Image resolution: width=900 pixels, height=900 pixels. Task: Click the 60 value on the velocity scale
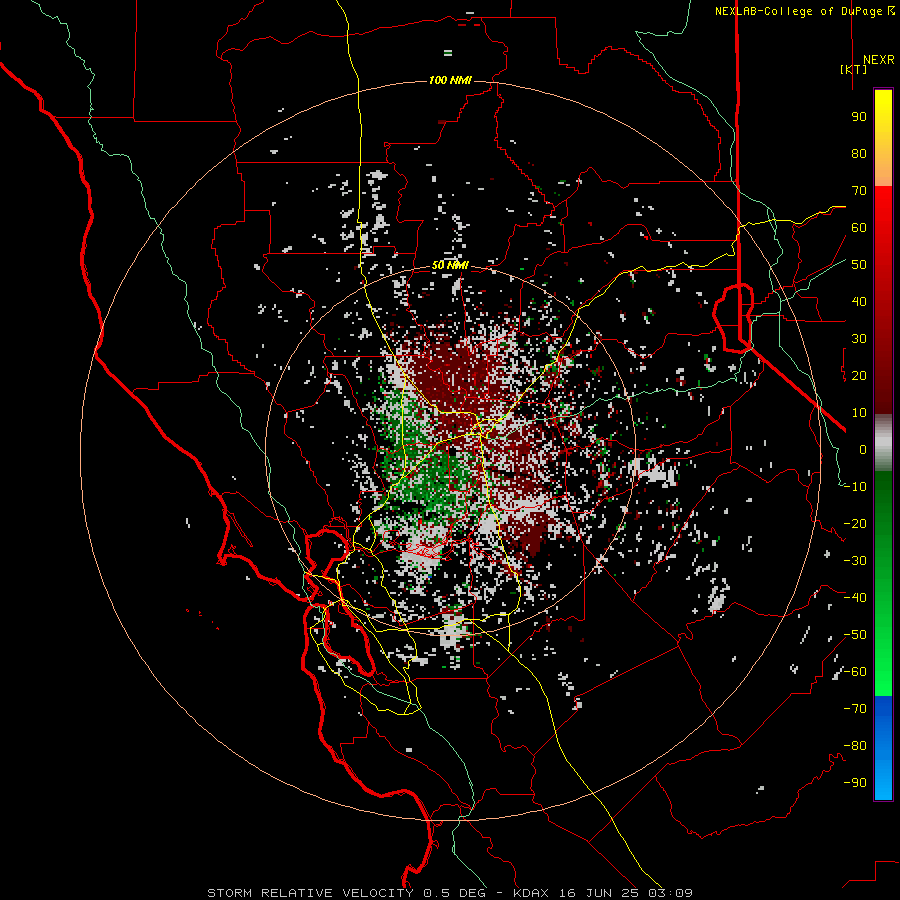859,228
